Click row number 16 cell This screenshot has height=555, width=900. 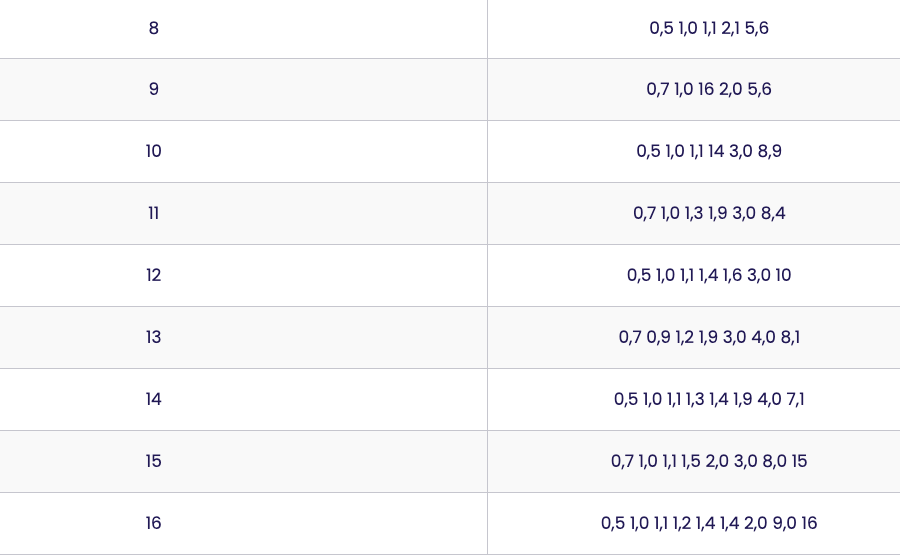click(x=243, y=523)
